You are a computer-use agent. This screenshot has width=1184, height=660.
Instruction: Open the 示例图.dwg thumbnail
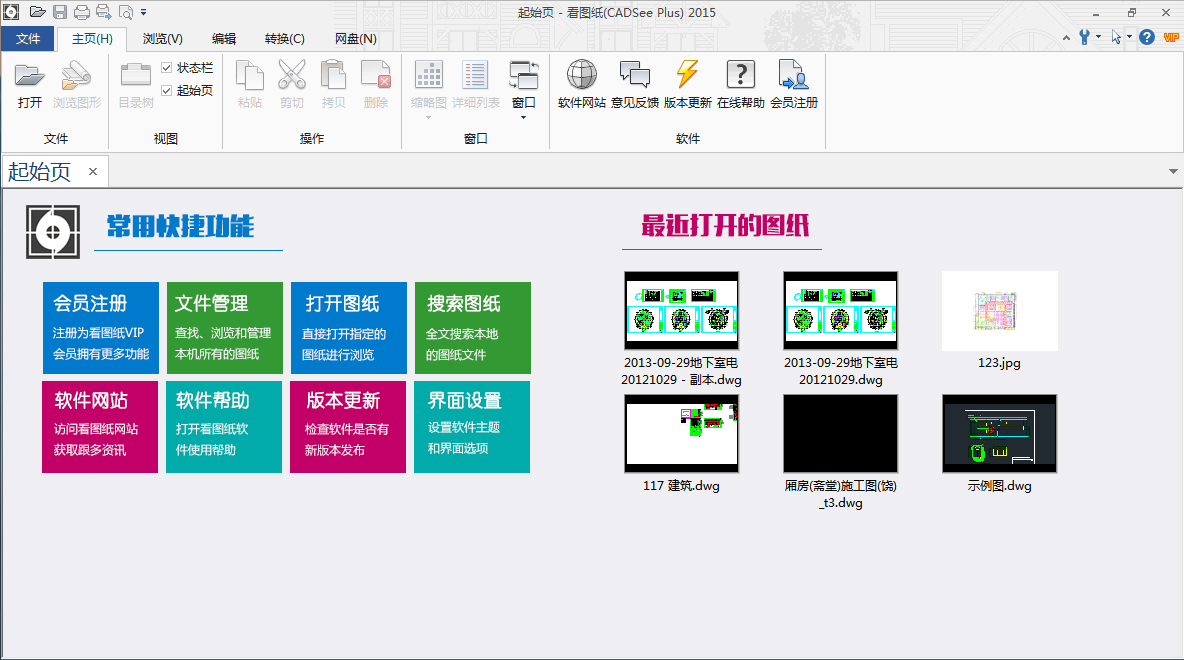pyautogui.click(x=999, y=434)
